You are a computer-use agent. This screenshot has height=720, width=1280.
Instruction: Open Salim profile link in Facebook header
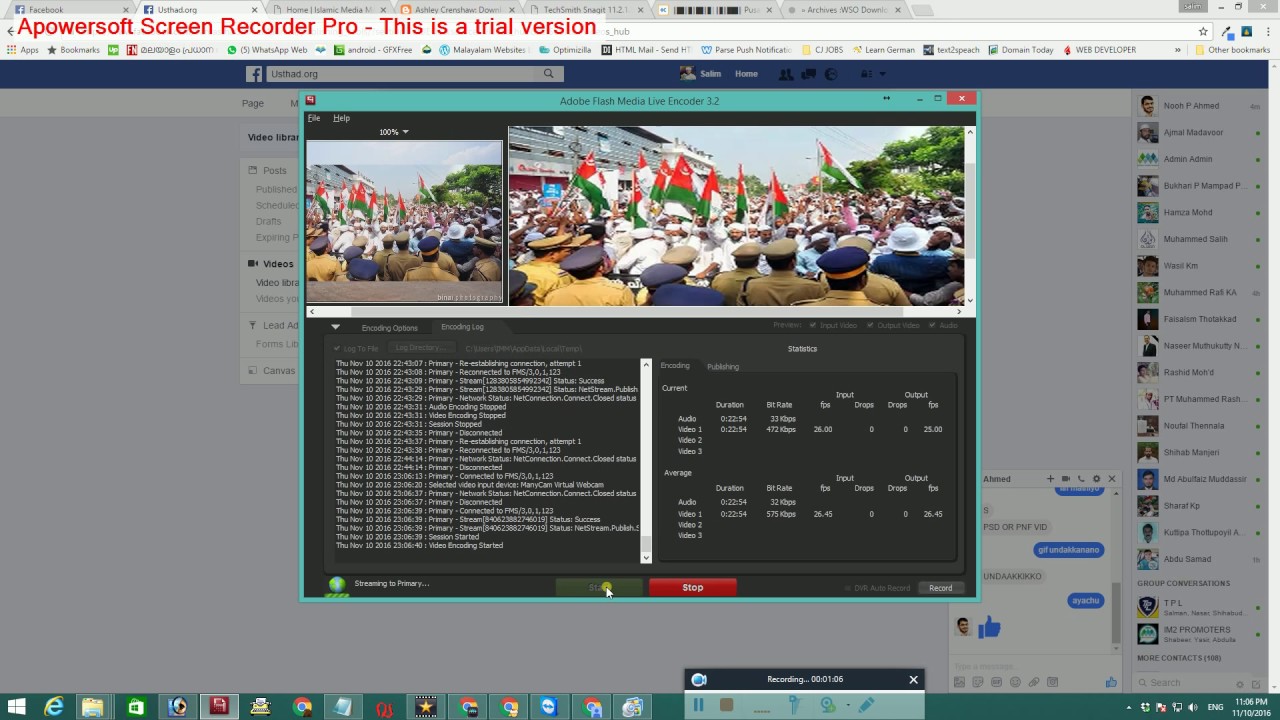click(x=702, y=74)
